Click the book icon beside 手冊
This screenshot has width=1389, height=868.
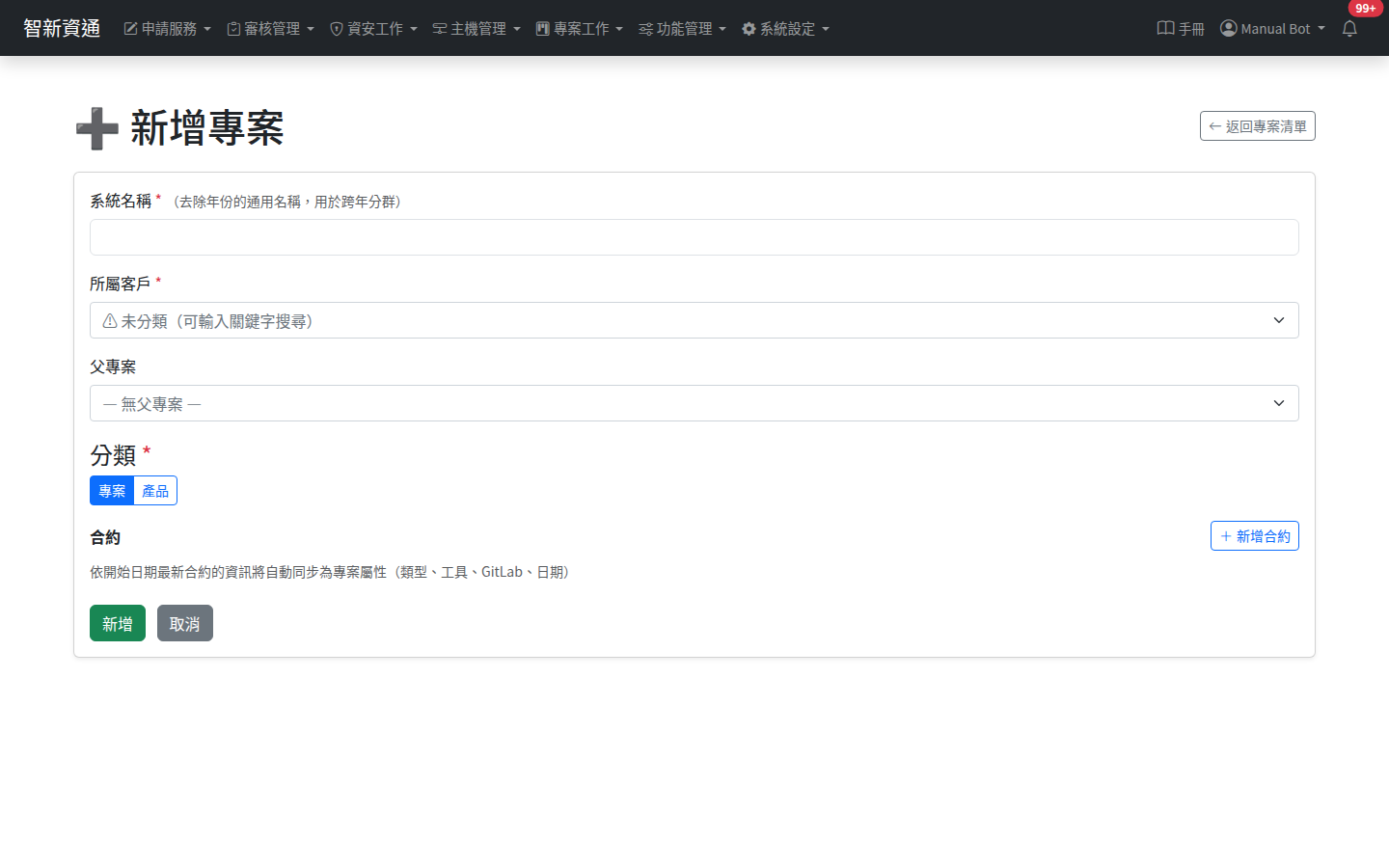(x=1165, y=28)
